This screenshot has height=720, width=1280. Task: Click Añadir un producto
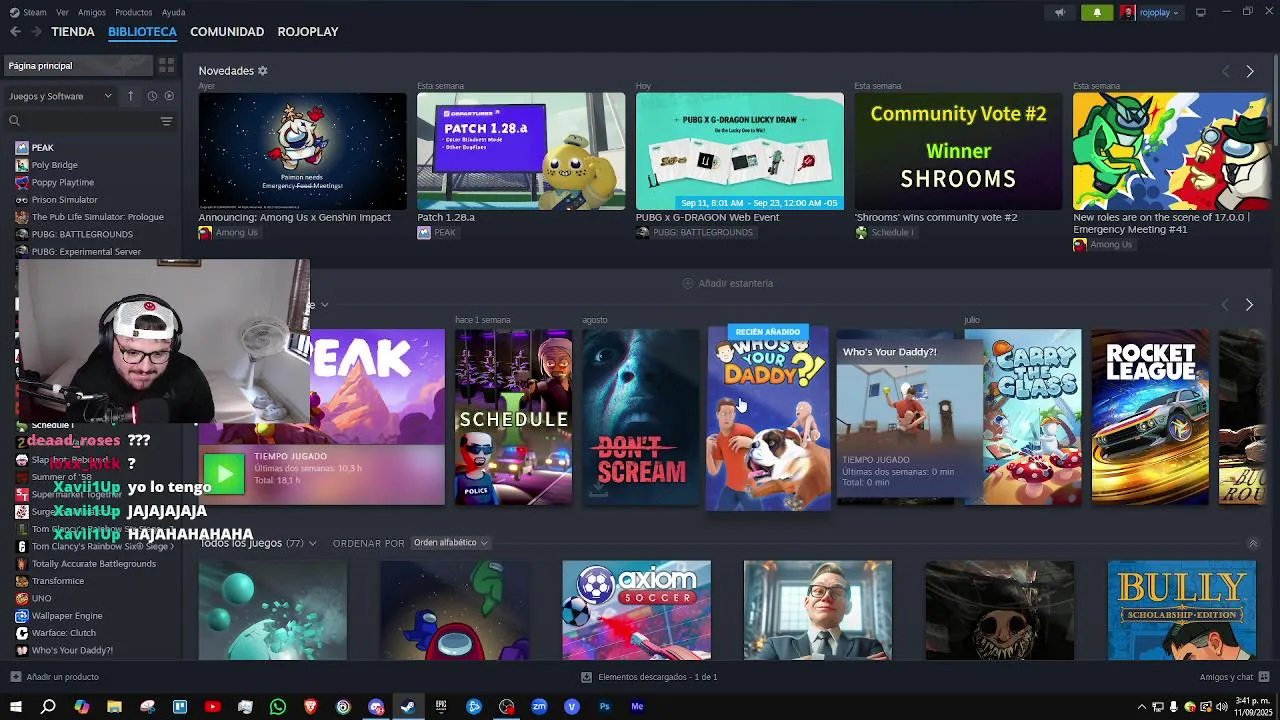[x=54, y=677]
